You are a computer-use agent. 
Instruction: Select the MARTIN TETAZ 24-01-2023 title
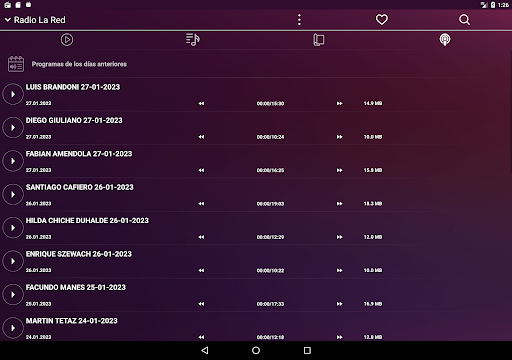point(72,321)
